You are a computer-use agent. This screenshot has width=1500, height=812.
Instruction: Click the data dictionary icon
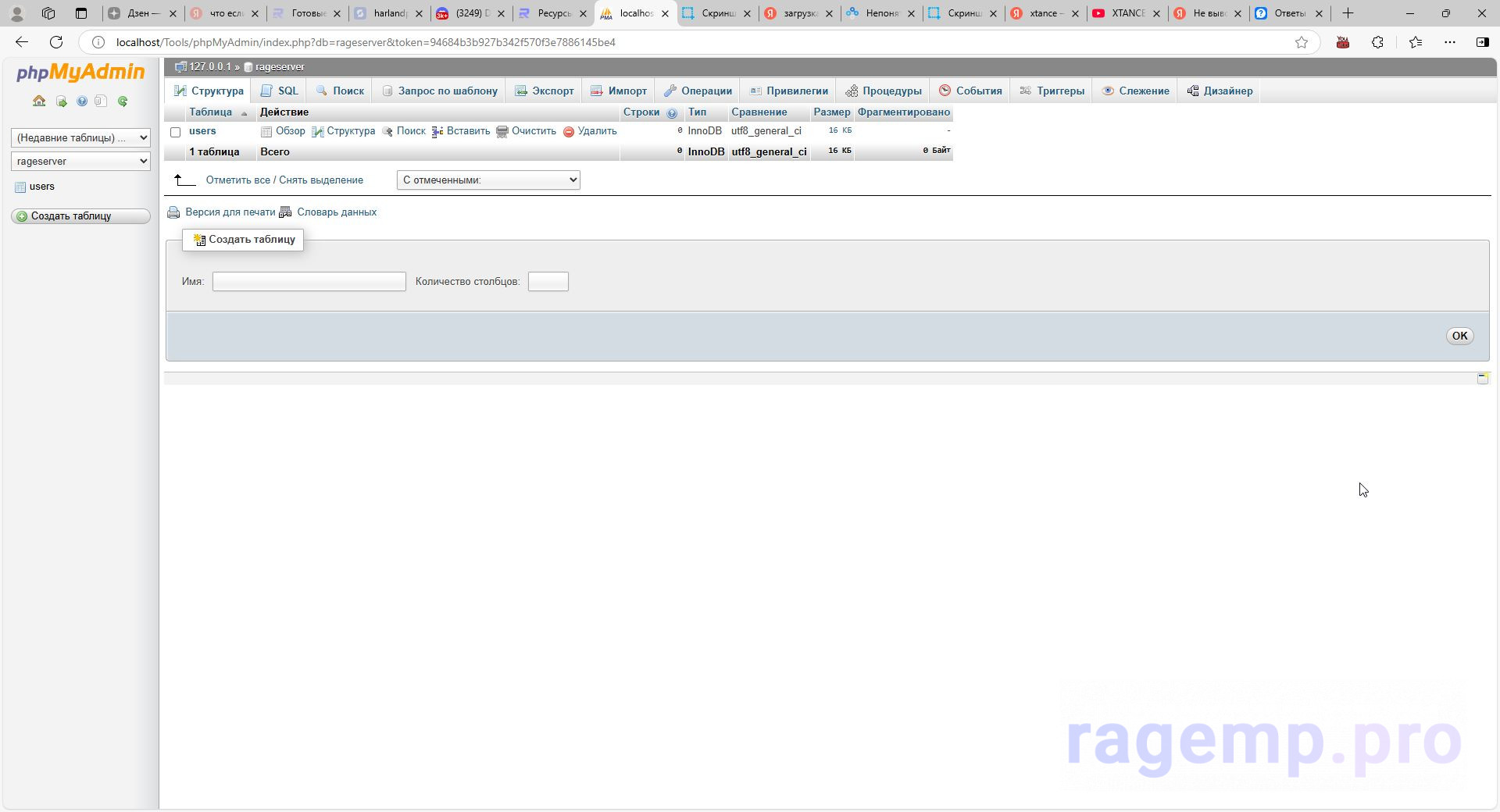click(x=285, y=212)
